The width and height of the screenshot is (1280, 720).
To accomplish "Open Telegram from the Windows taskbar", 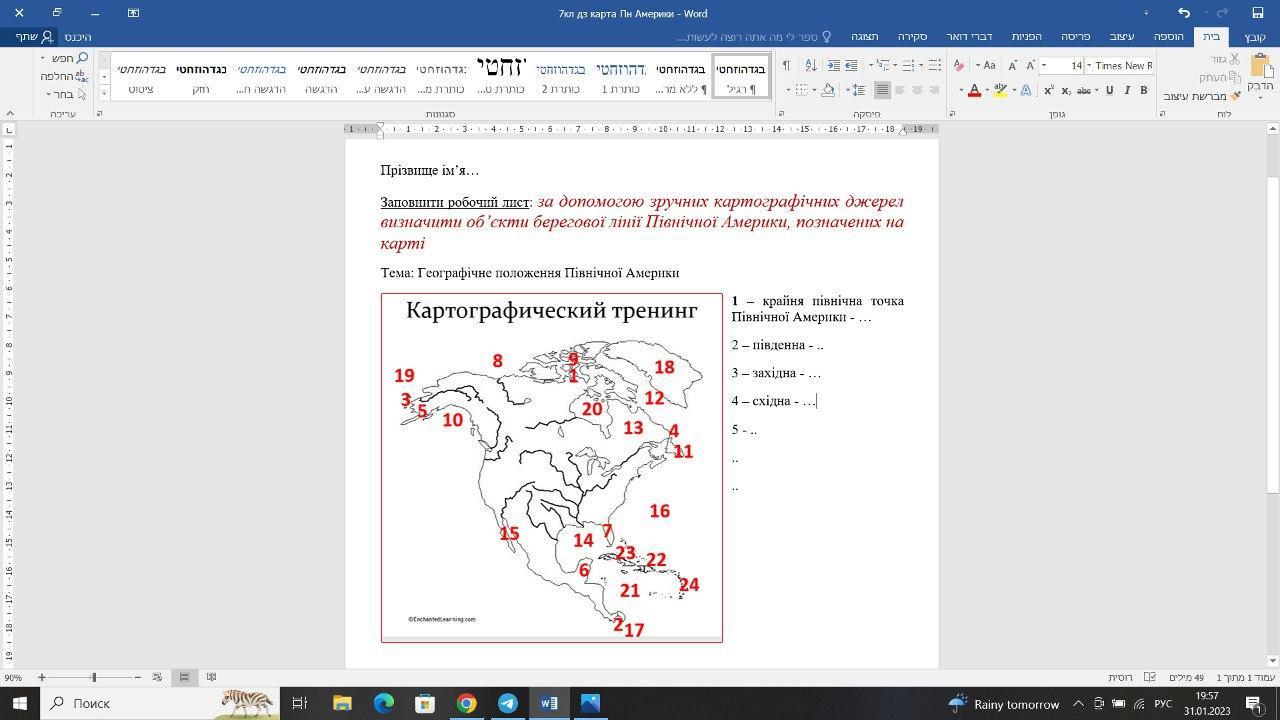I will point(507,703).
